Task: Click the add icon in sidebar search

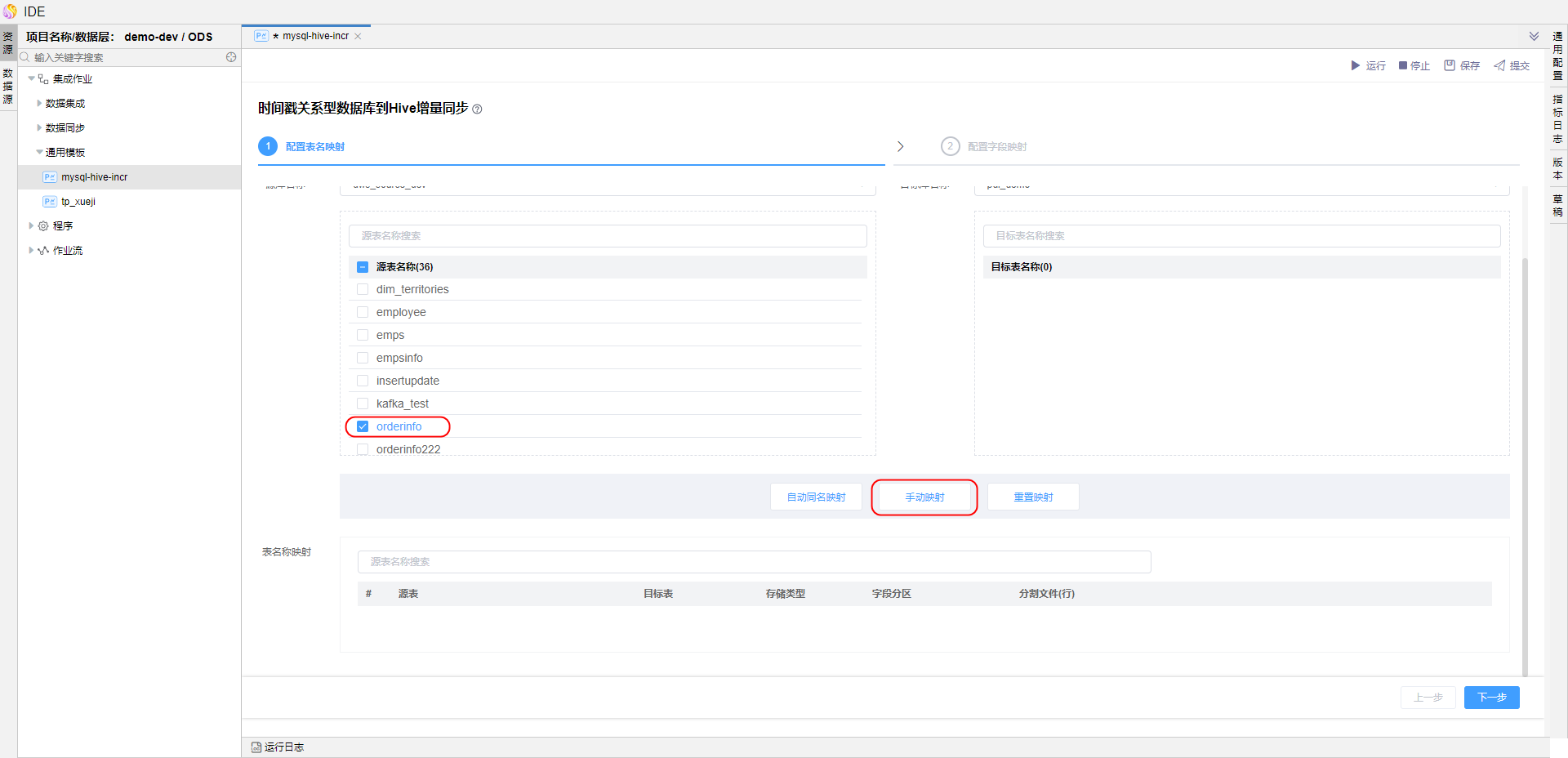Action: [x=231, y=57]
